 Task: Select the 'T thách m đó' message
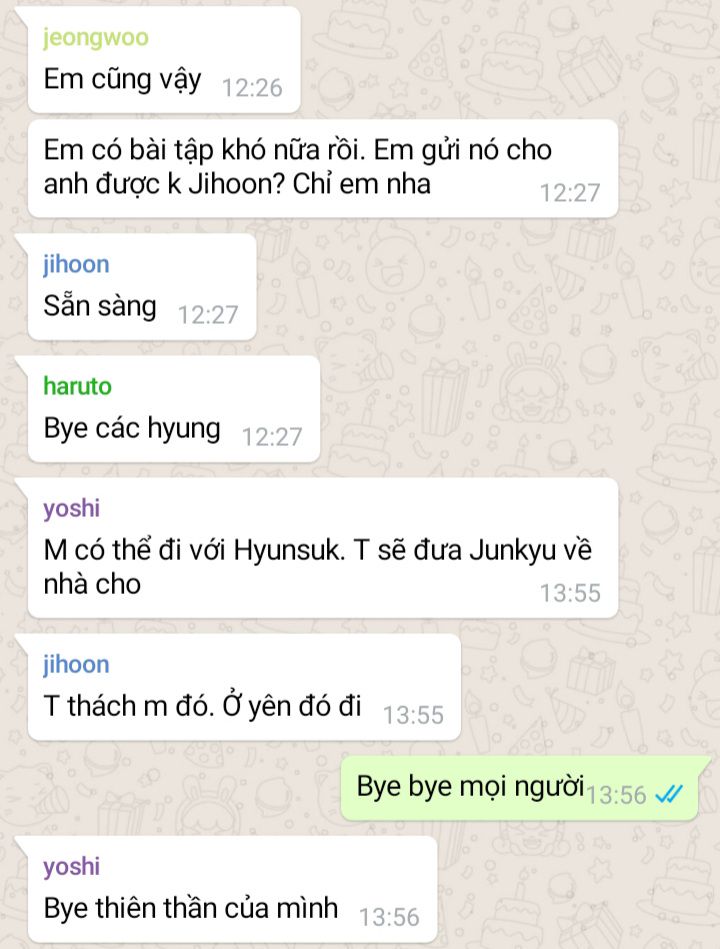pos(244,687)
